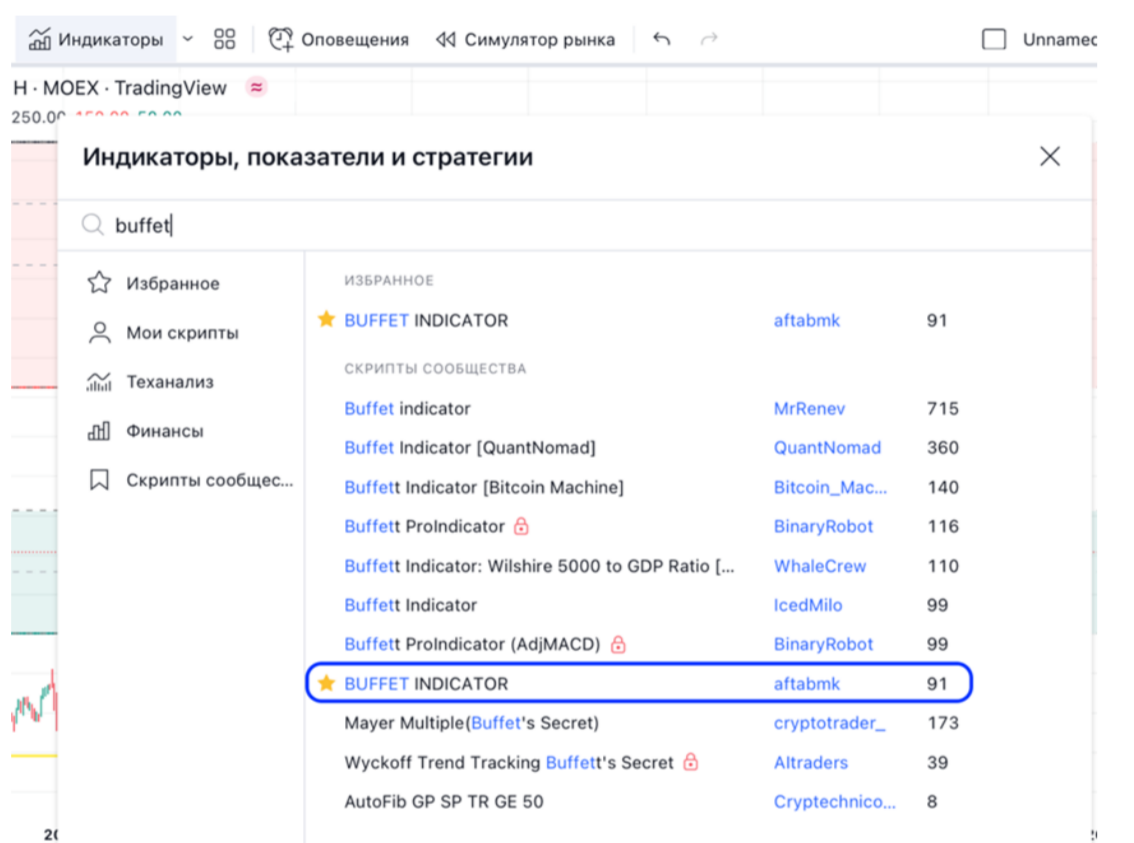Open BinaryRobot link on AdjMACD row
Screen dimensions: 1134x843
(823, 644)
